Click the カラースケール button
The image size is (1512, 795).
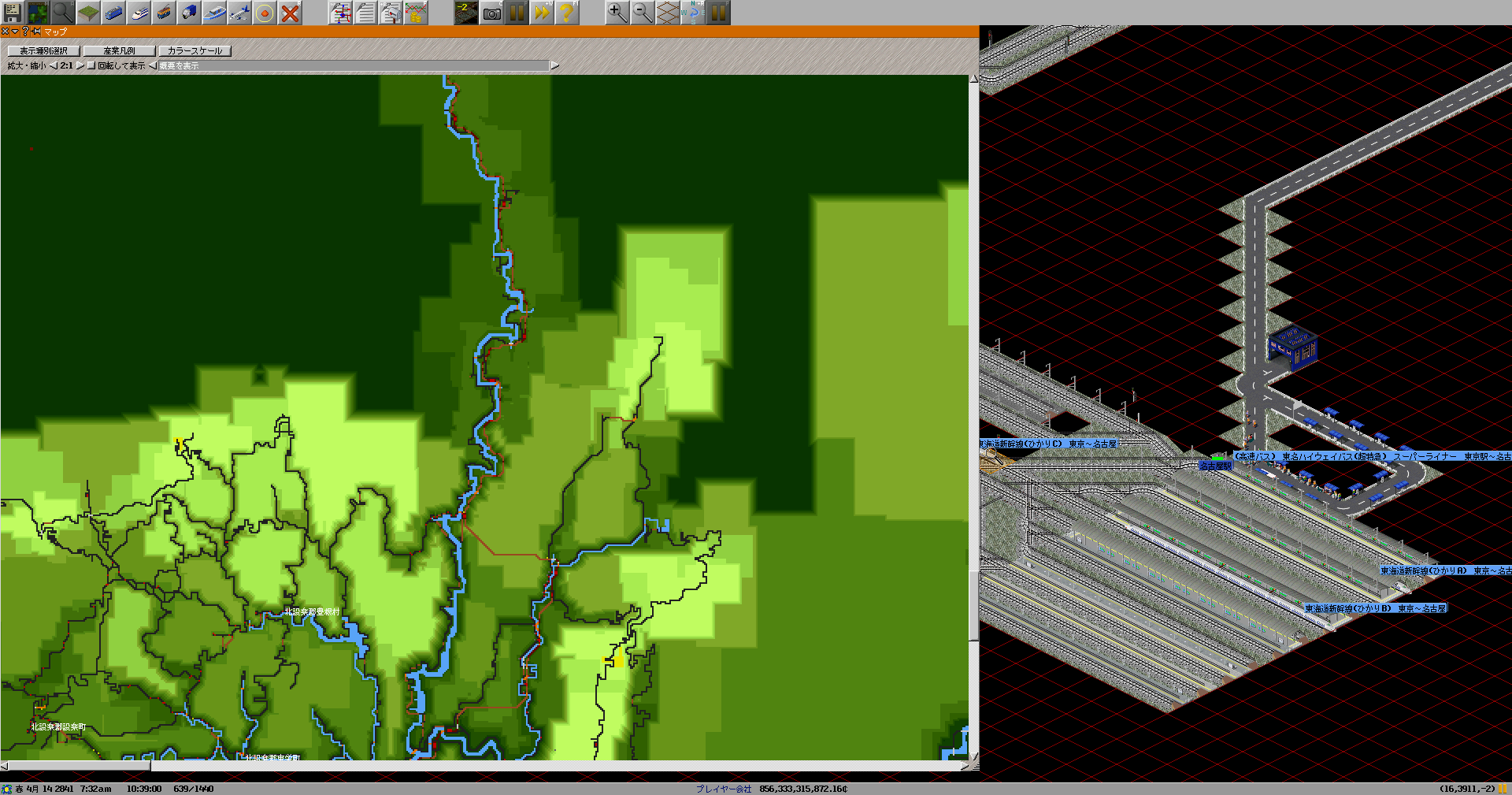pos(195,50)
